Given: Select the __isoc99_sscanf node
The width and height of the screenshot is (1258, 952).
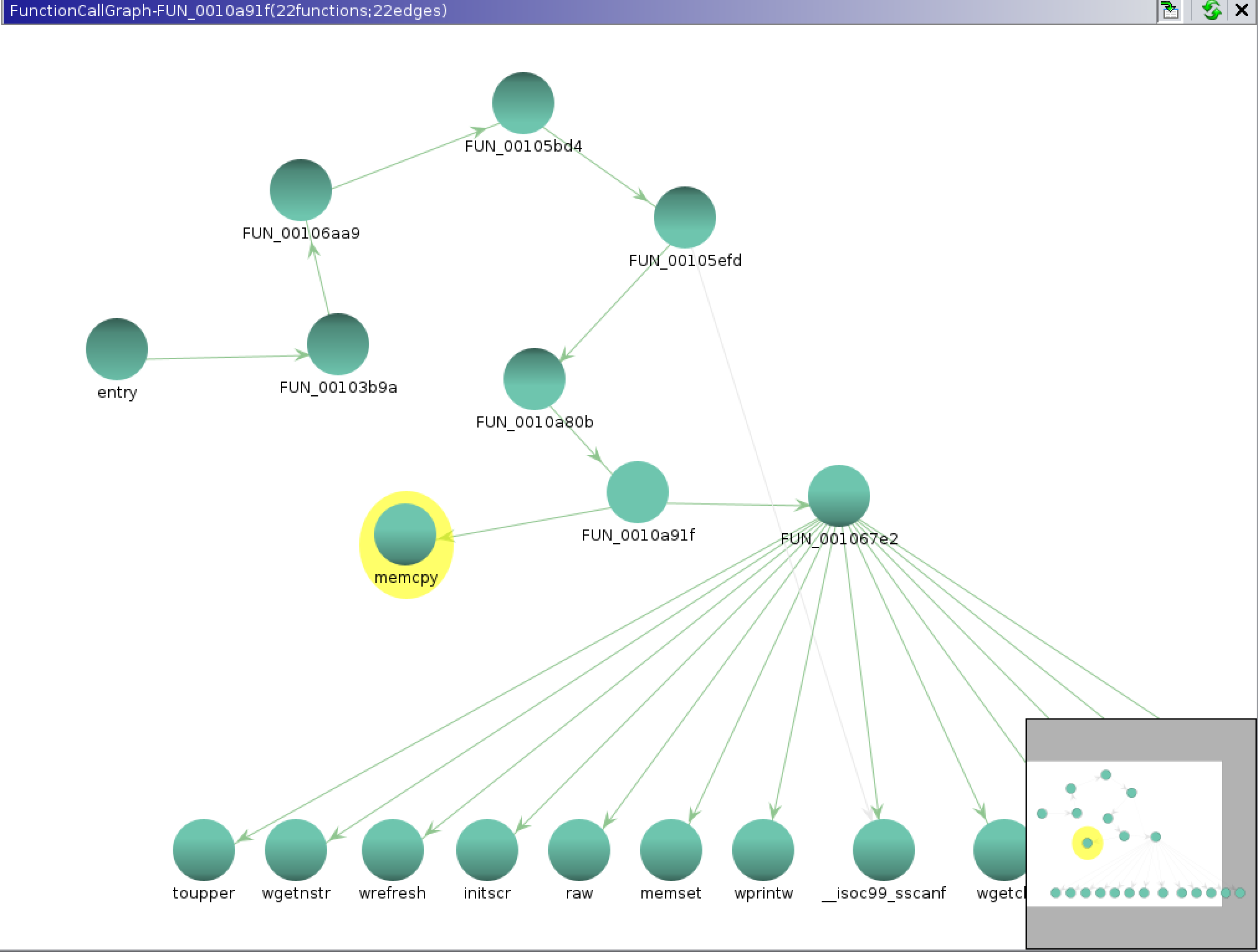Looking at the screenshot, I should [x=884, y=850].
